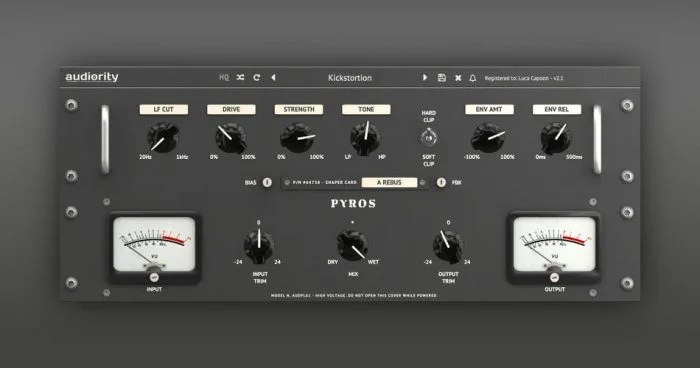Viewport: 700px width, 368px height.
Task: Click the 500ms label under ENV REL
Action: 574,157
